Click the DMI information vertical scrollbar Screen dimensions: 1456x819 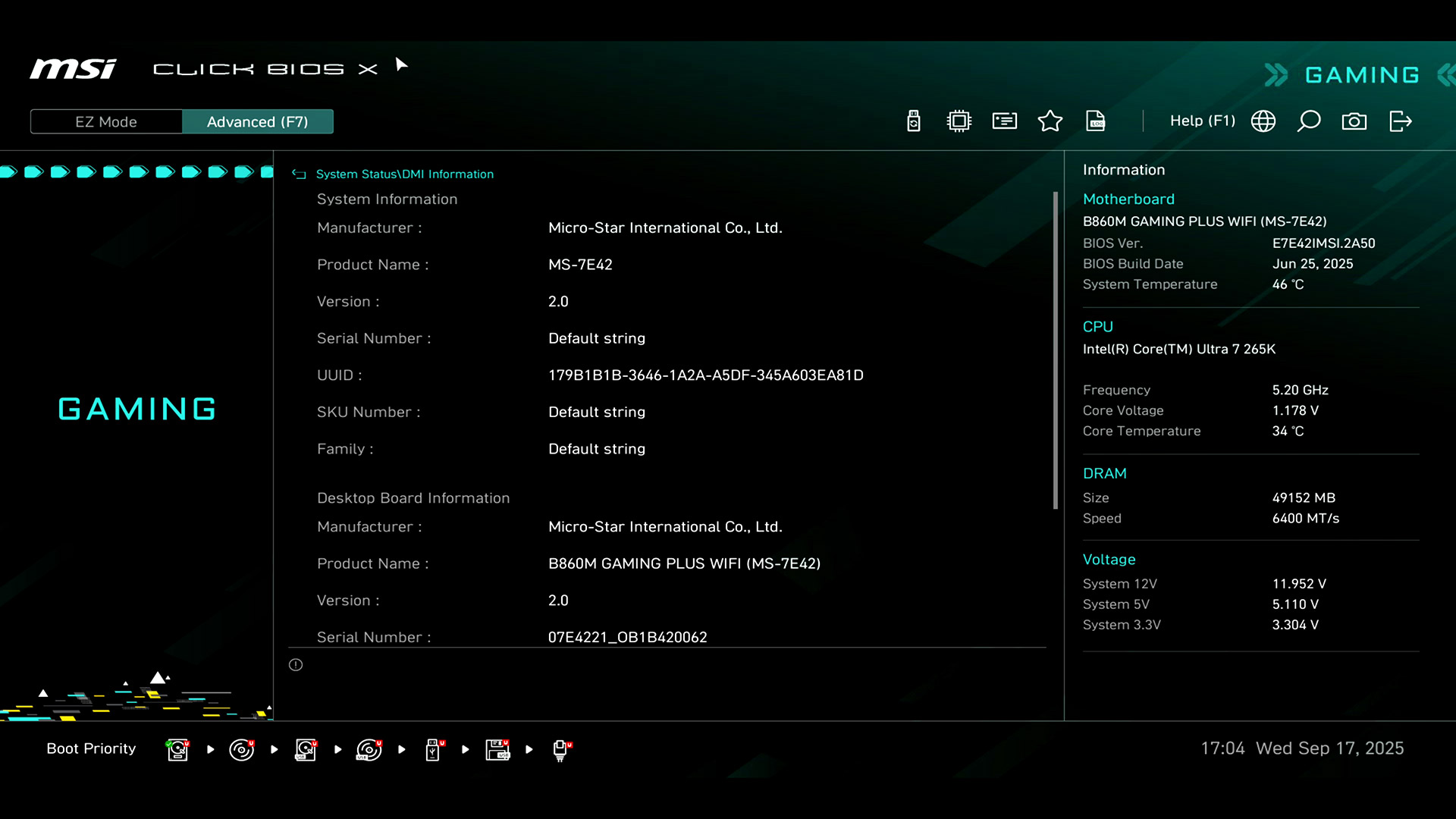pos(1055,350)
